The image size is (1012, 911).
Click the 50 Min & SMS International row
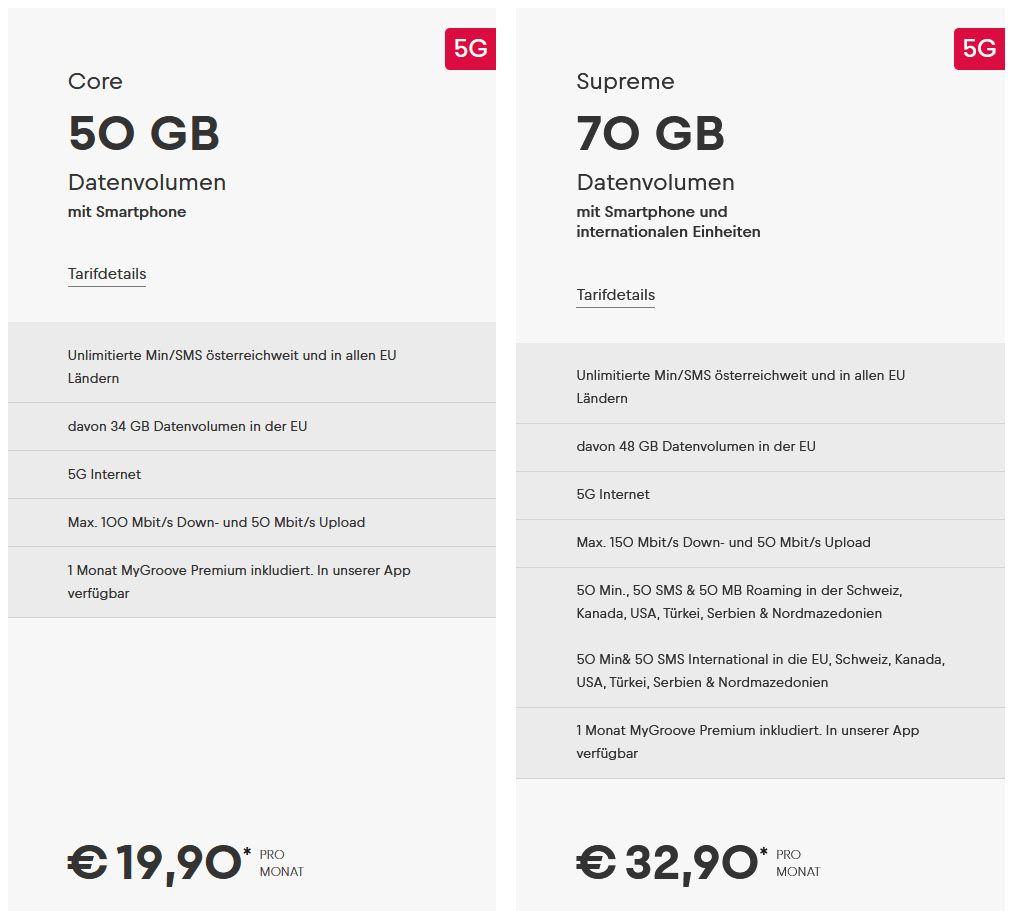click(760, 671)
